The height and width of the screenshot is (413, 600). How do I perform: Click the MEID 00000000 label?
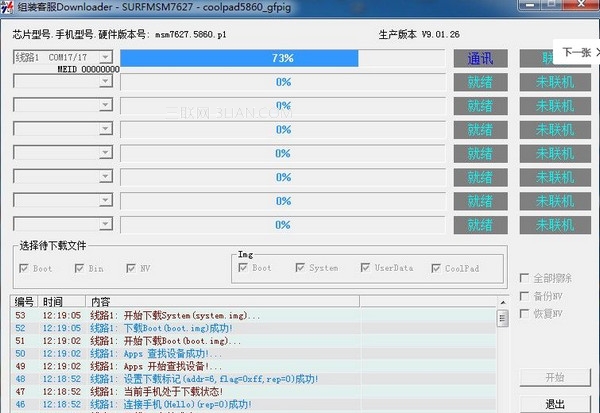[88, 69]
